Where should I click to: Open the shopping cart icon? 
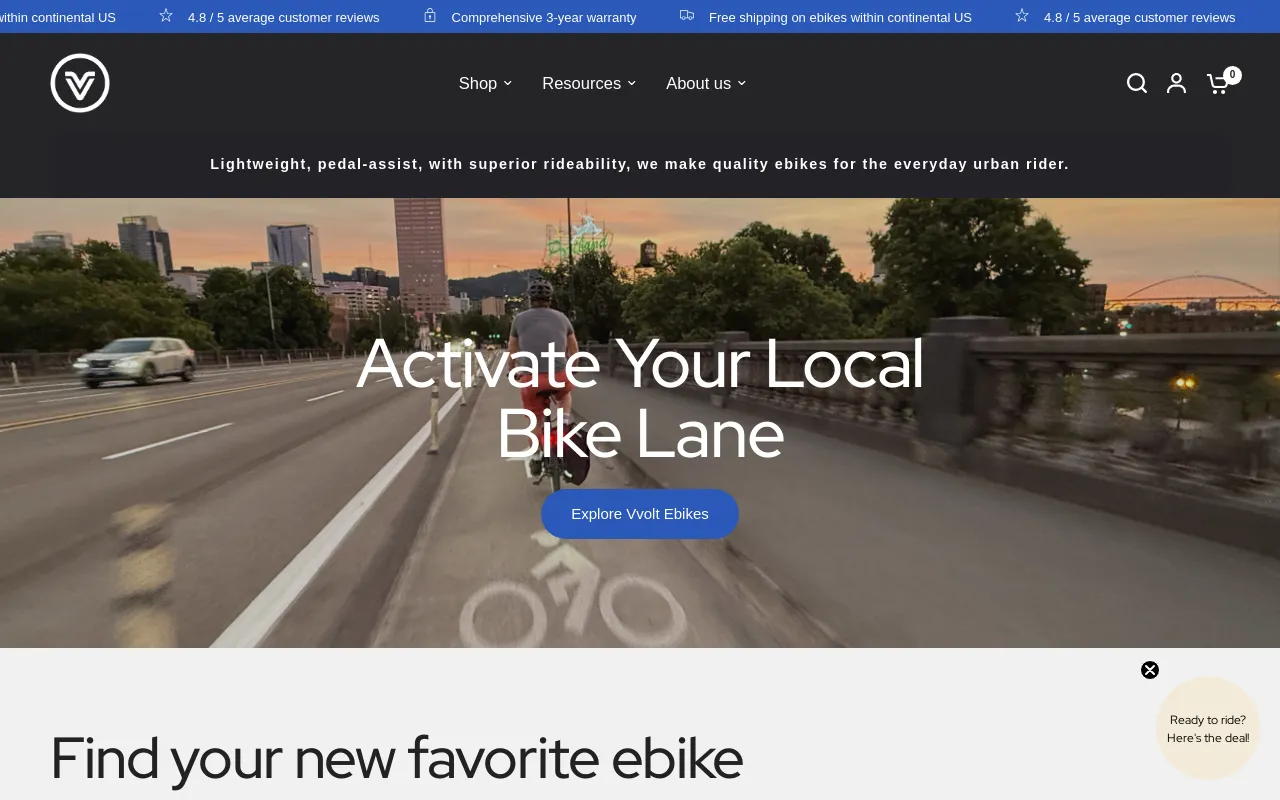click(1217, 84)
